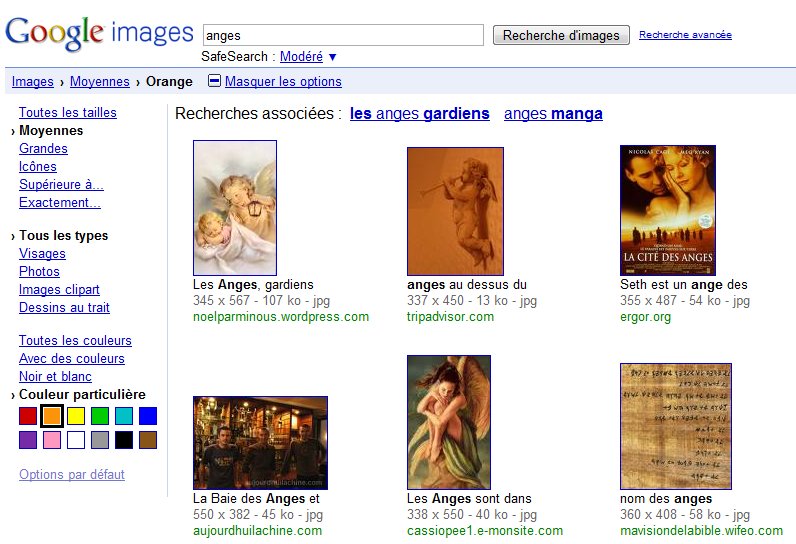Click Options par défaut link

pos(72,474)
